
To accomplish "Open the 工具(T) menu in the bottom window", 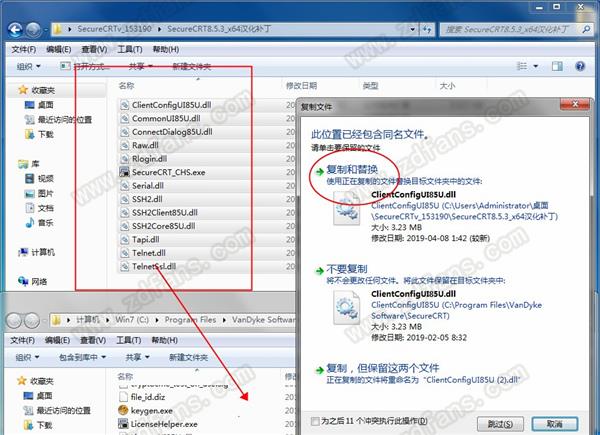I will coord(129,340).
